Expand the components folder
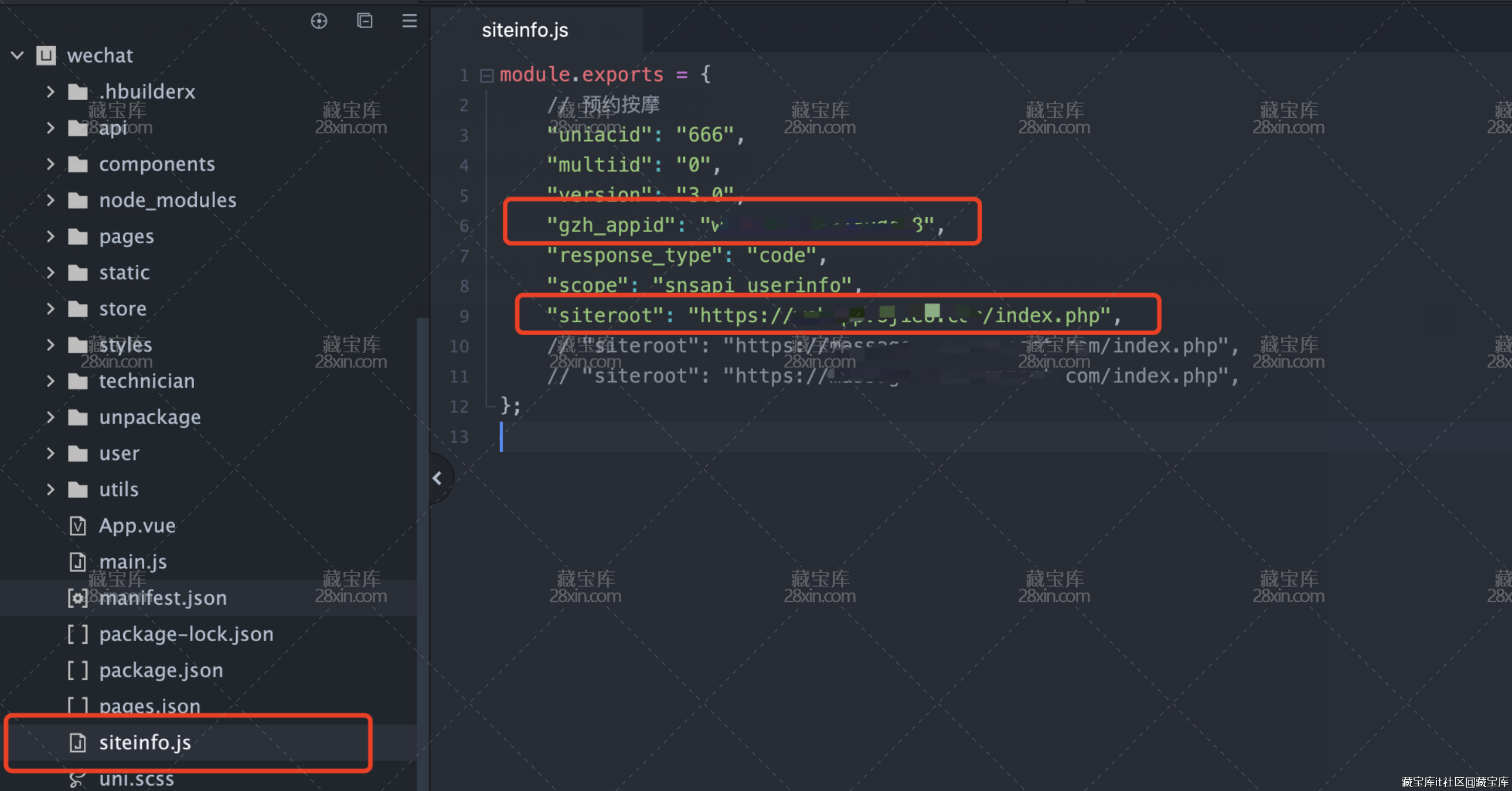Screen dimensions: 1512x791 tap(50, 164)
